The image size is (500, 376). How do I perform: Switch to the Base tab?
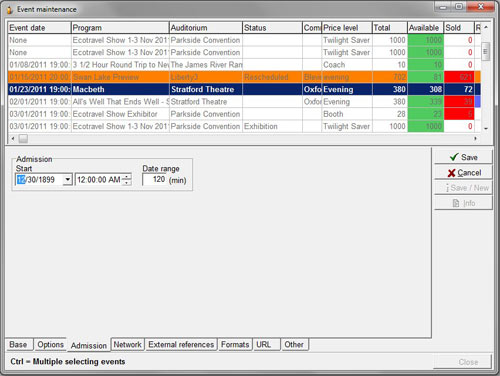click(x=19, y=345)
